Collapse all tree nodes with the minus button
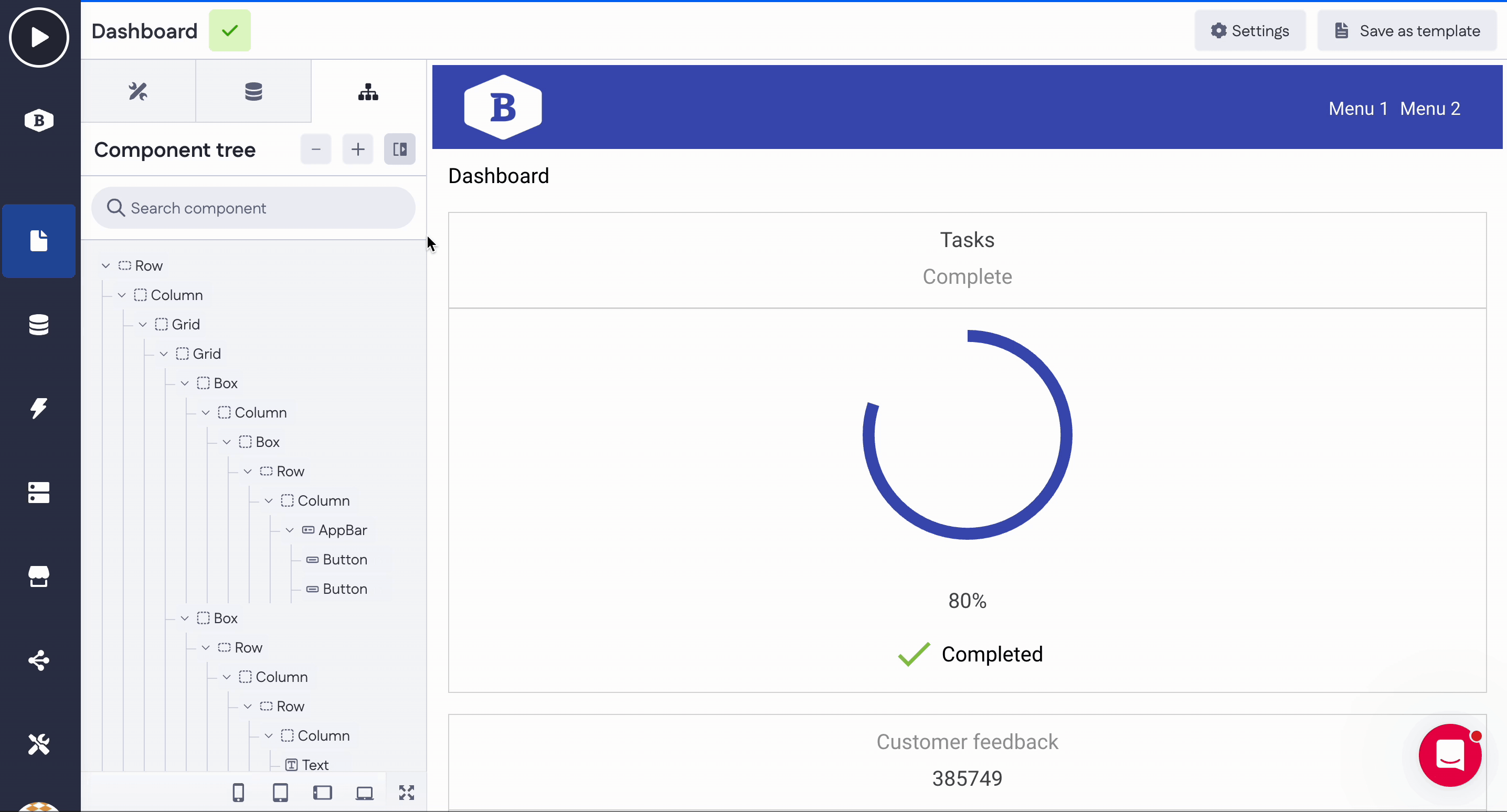Image resolution: width=1507 pixels, height=812 pixels. 316,149
